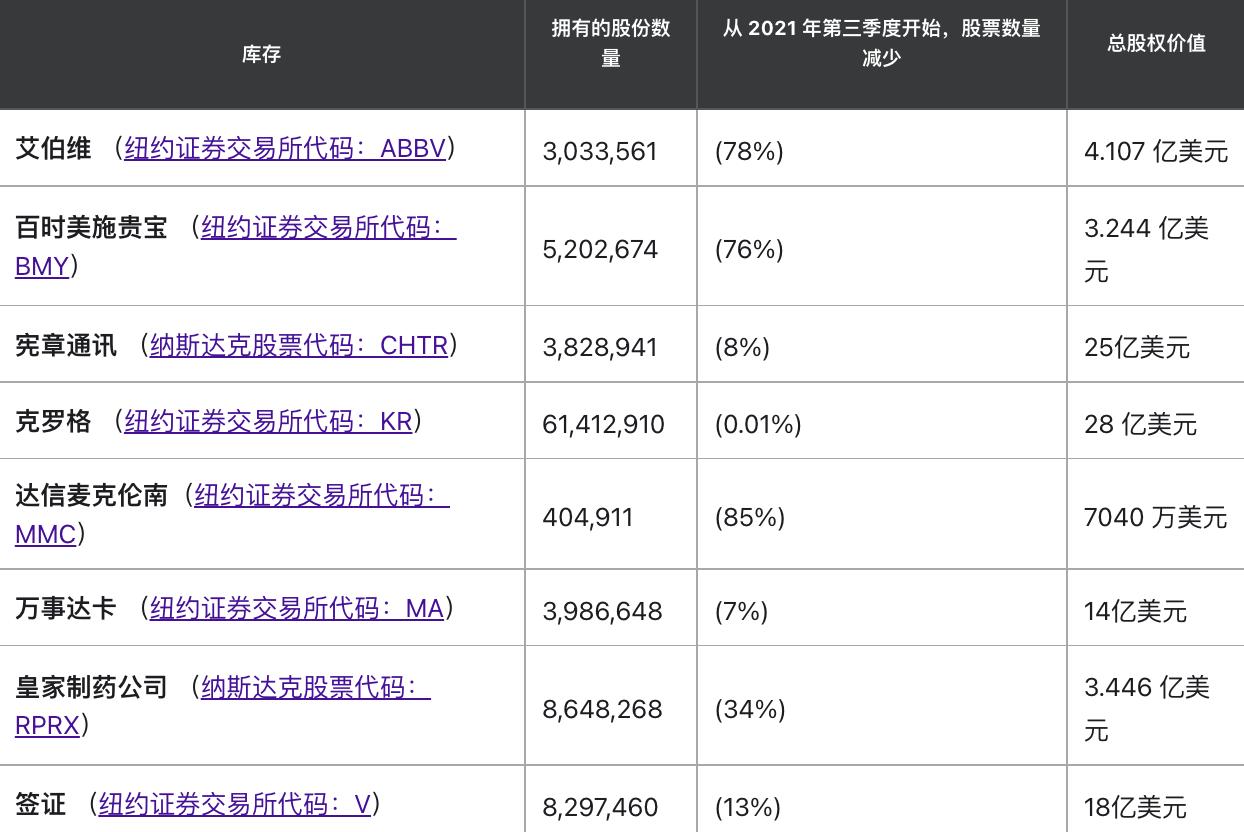1244x832 pixels.
Task: Click the (34%) reduction value
Action: 750,709
